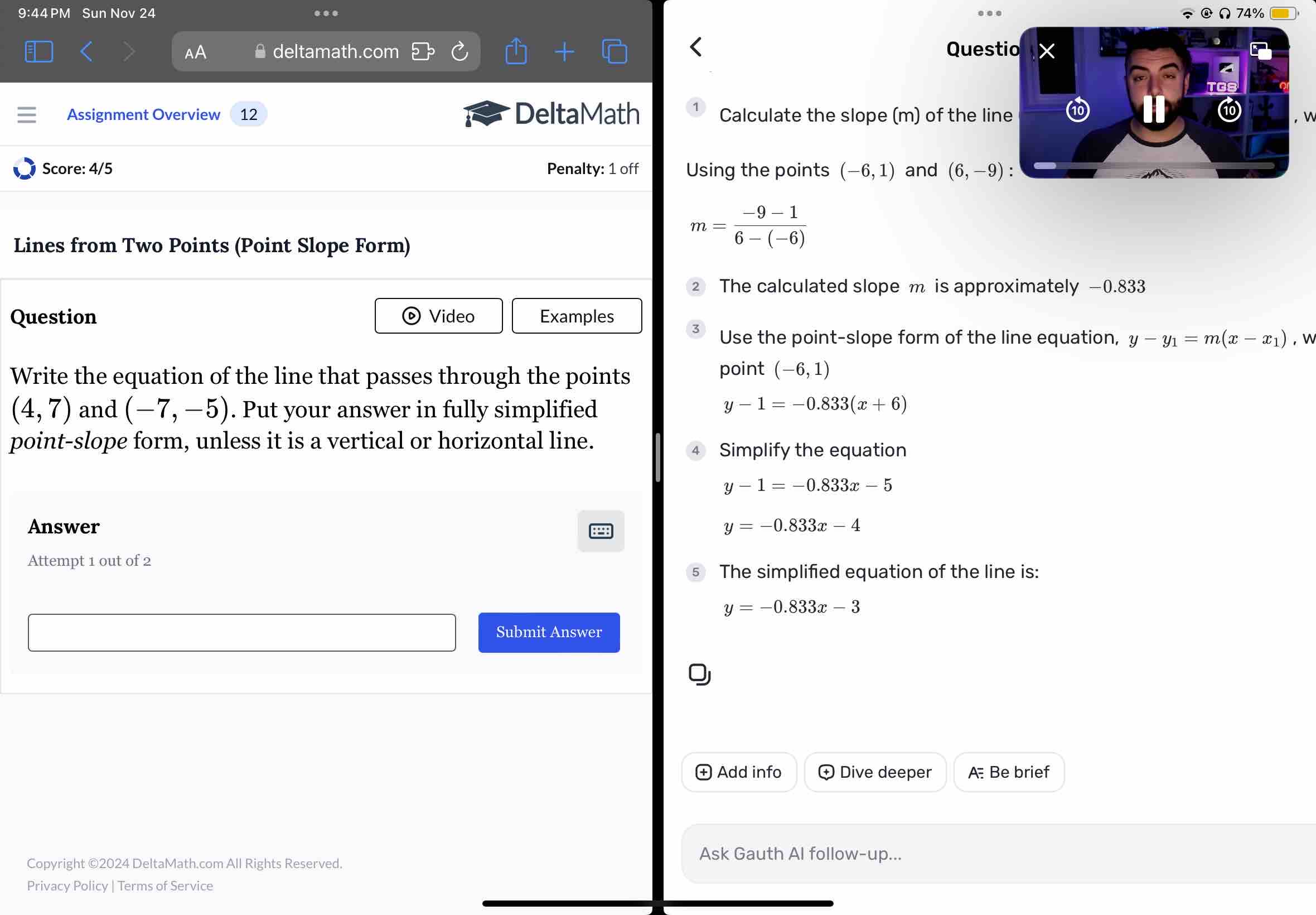Click the Lines from Two Points heading
Image resolution: width=1316 pixels, height=915 pixels.
pos(212,245)
